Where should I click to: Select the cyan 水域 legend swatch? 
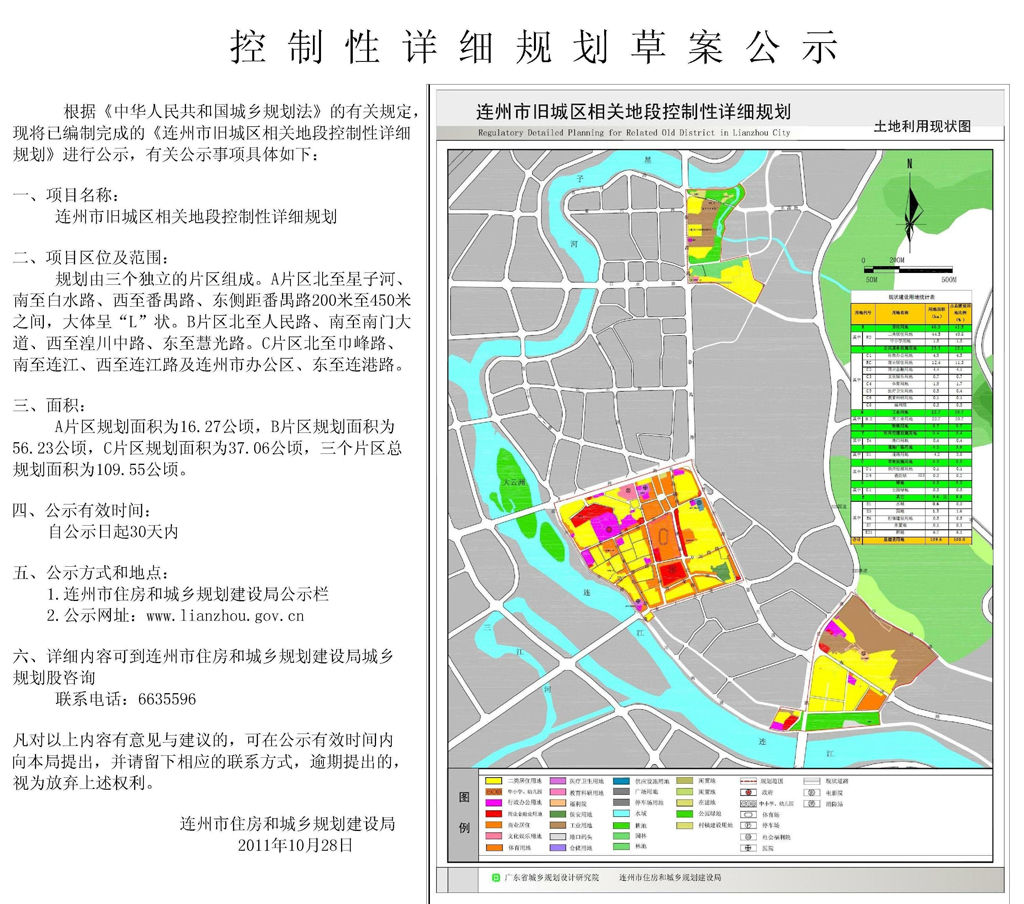click(x=621, y=813)
